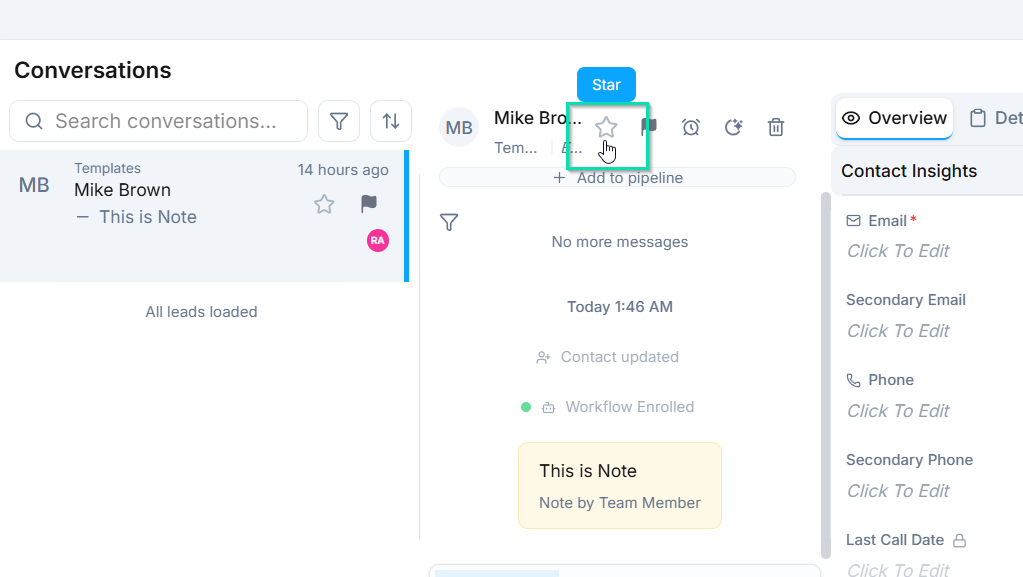Star the Mike Brown conversation in header
1023x577 pixels.
tap(606, 128)
